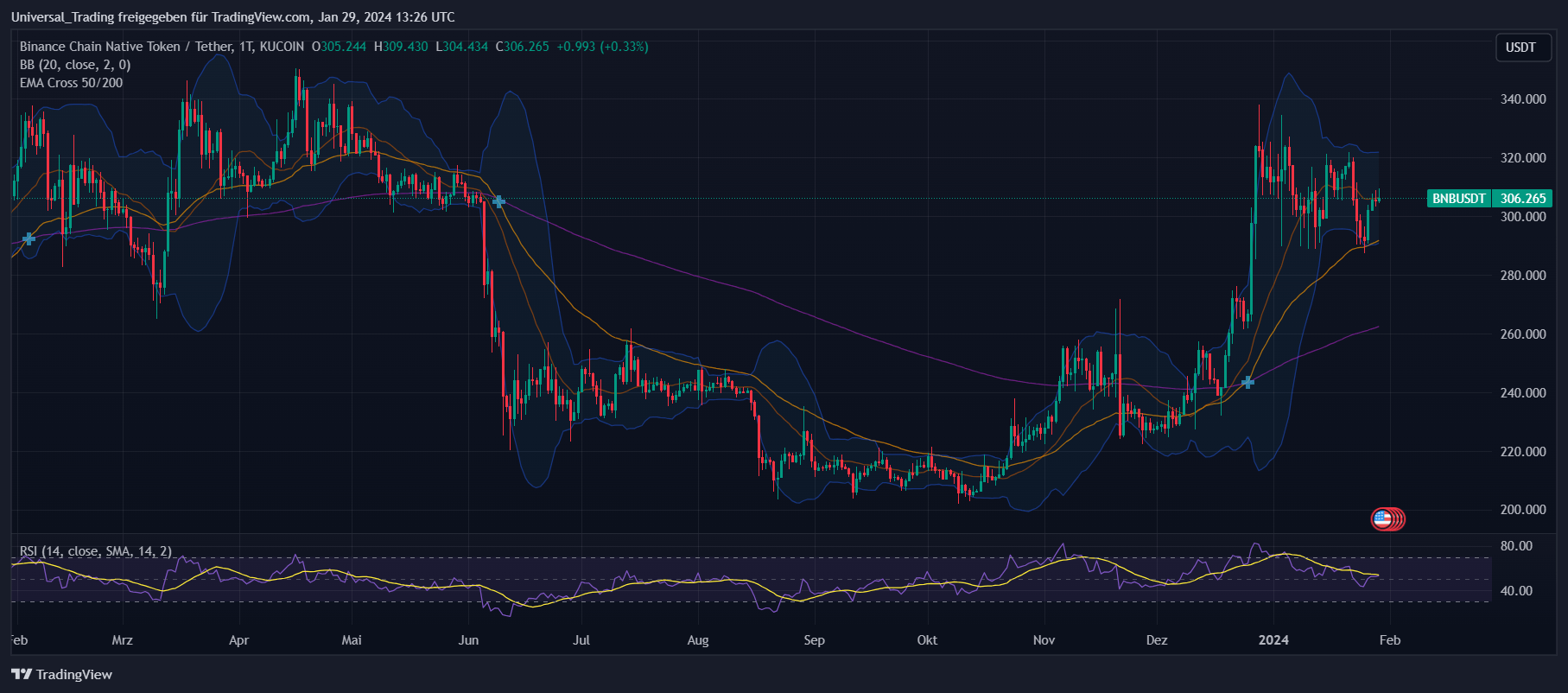
Task: Click the Apr month label on time axis
Action: [x=239, y=640]
